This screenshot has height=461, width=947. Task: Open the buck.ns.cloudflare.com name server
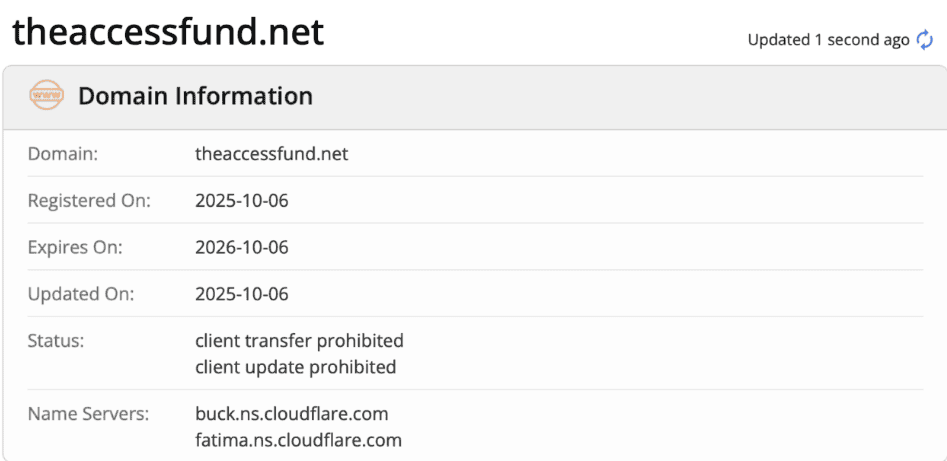pyautogui.click(x=291, y=413)
